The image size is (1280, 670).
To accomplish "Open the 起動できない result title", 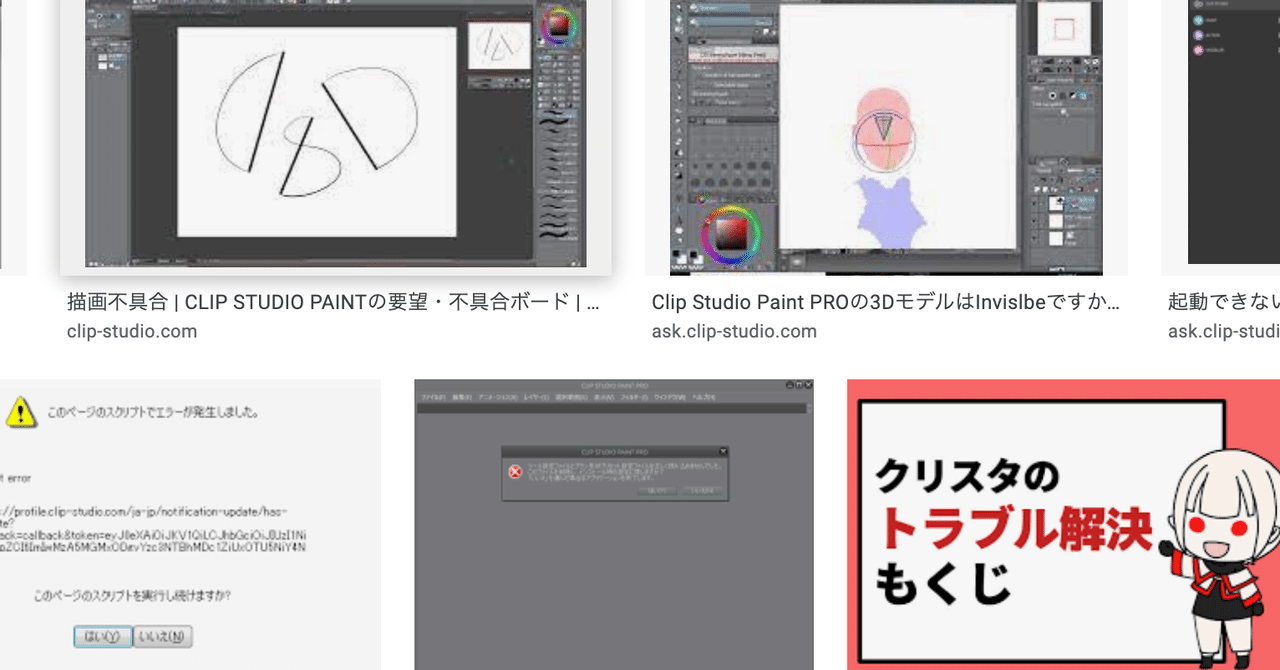I will click(x=1224, y=302).
